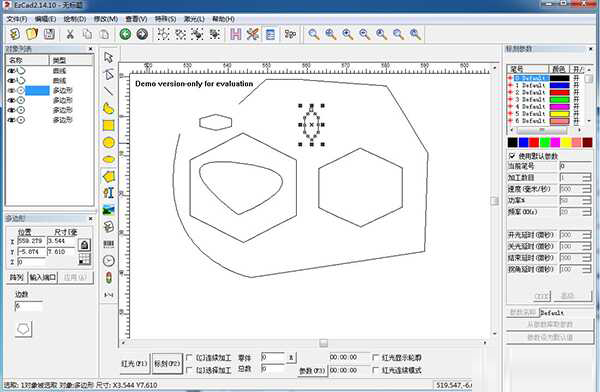Toggle eye icon of the highlighted polygon row
Image resolution: width=600 pixels, height=392 pixels.
coord(11,90)
